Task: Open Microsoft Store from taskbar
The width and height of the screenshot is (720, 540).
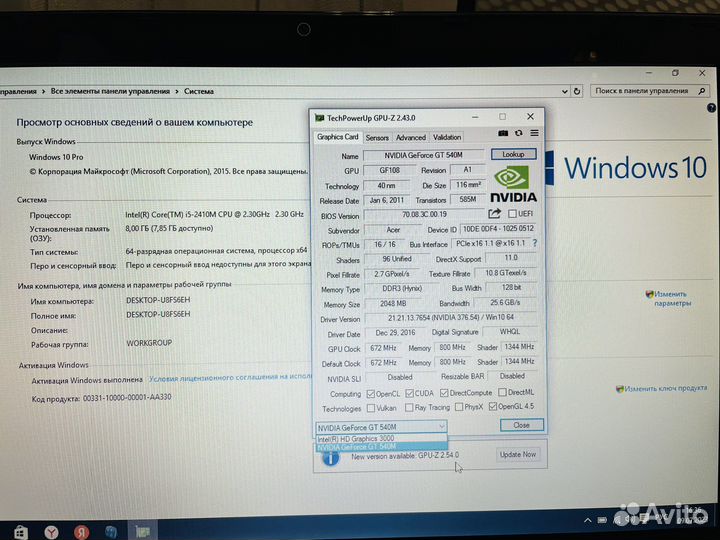Action: pos(21,532)
